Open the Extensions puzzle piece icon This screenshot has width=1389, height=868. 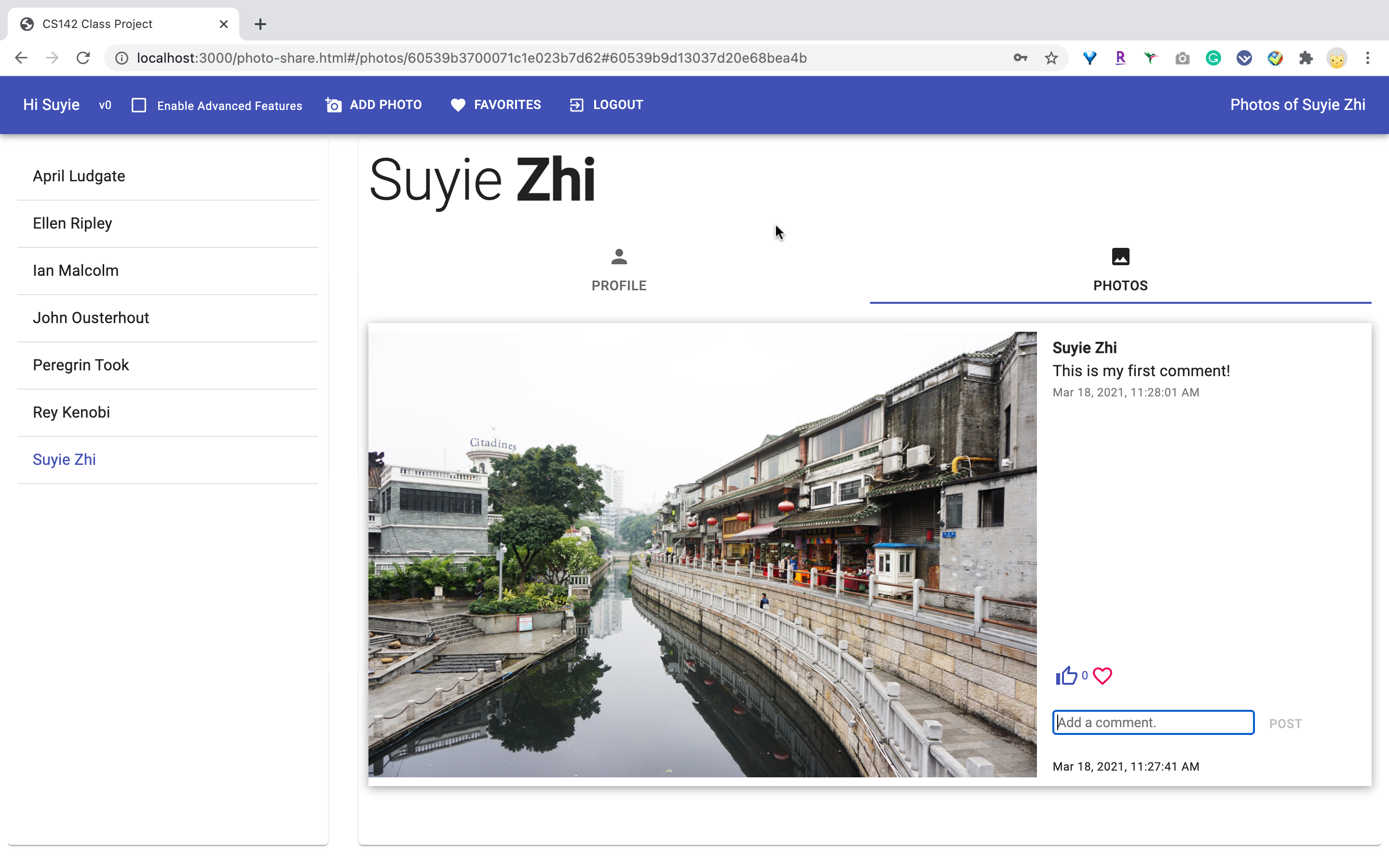tap(1306, 58)
